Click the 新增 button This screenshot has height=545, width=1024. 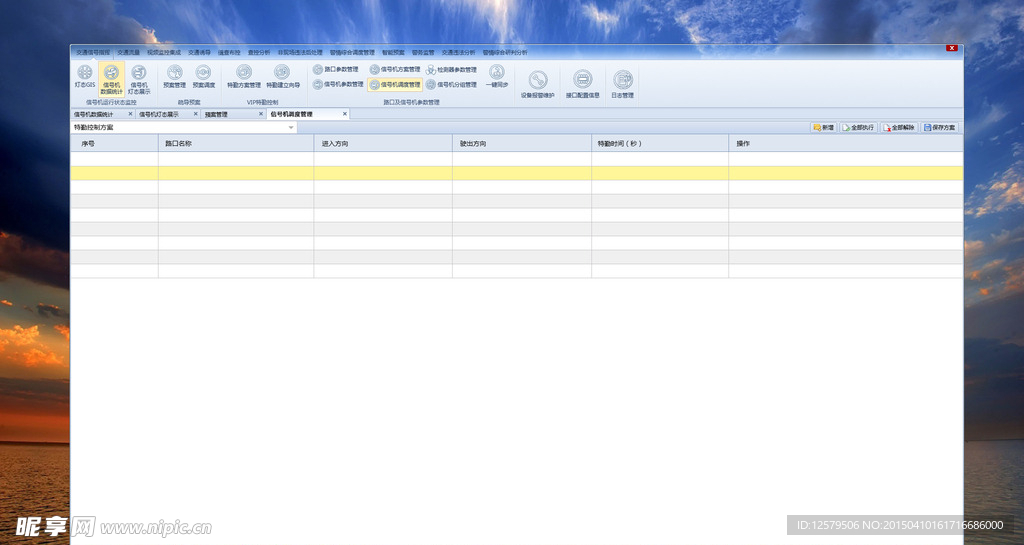click(823, 128)
